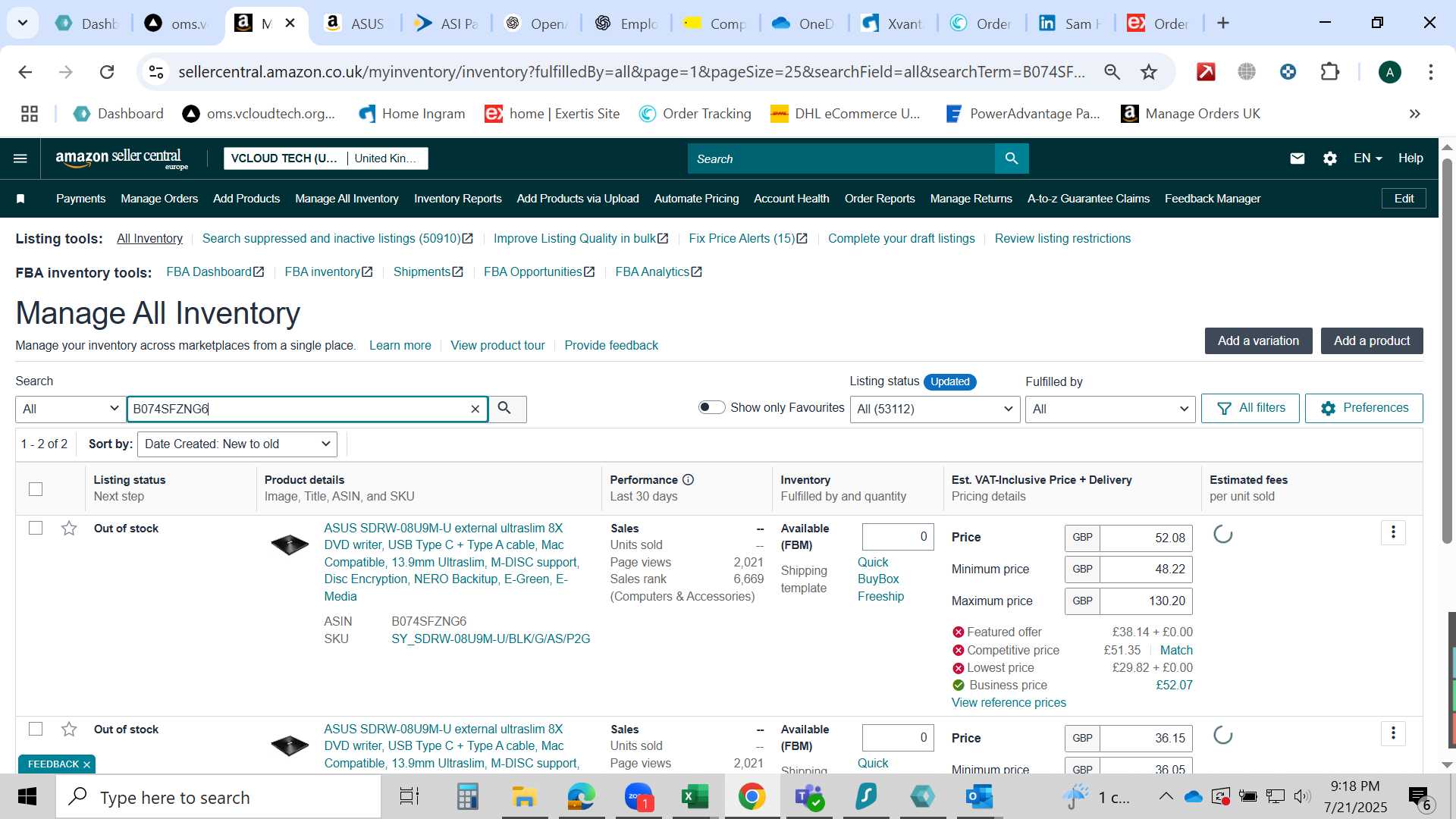
Task: Open the settings gear in header
Action: pos(1330,158)
